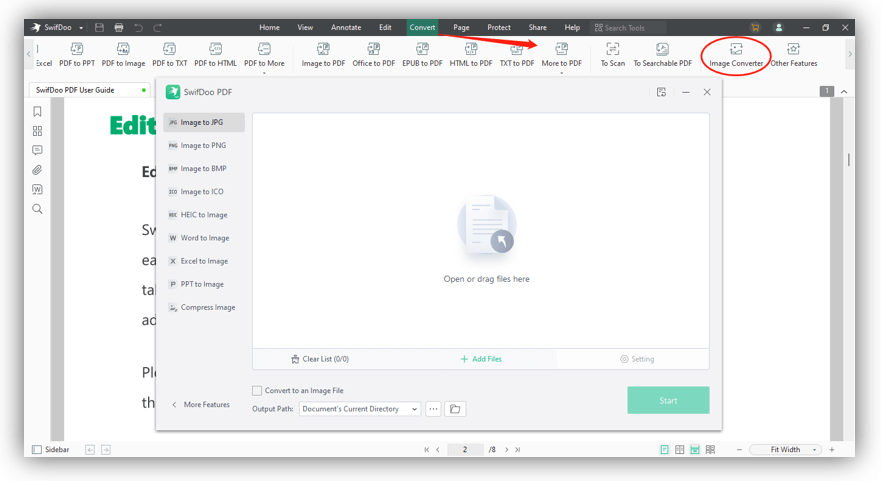The width and height of the screenshot is (881, 481).
Task: Select Image to PNG in dialog
Action: click(204, 145)
